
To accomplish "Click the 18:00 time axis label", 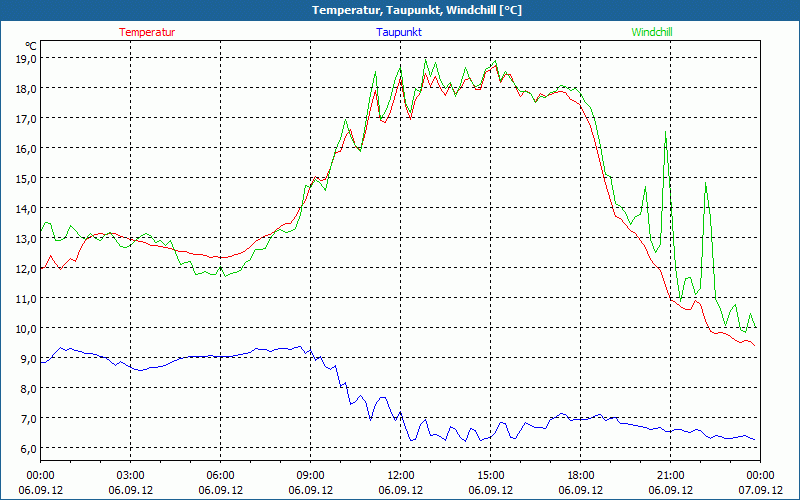I will 581,476.
